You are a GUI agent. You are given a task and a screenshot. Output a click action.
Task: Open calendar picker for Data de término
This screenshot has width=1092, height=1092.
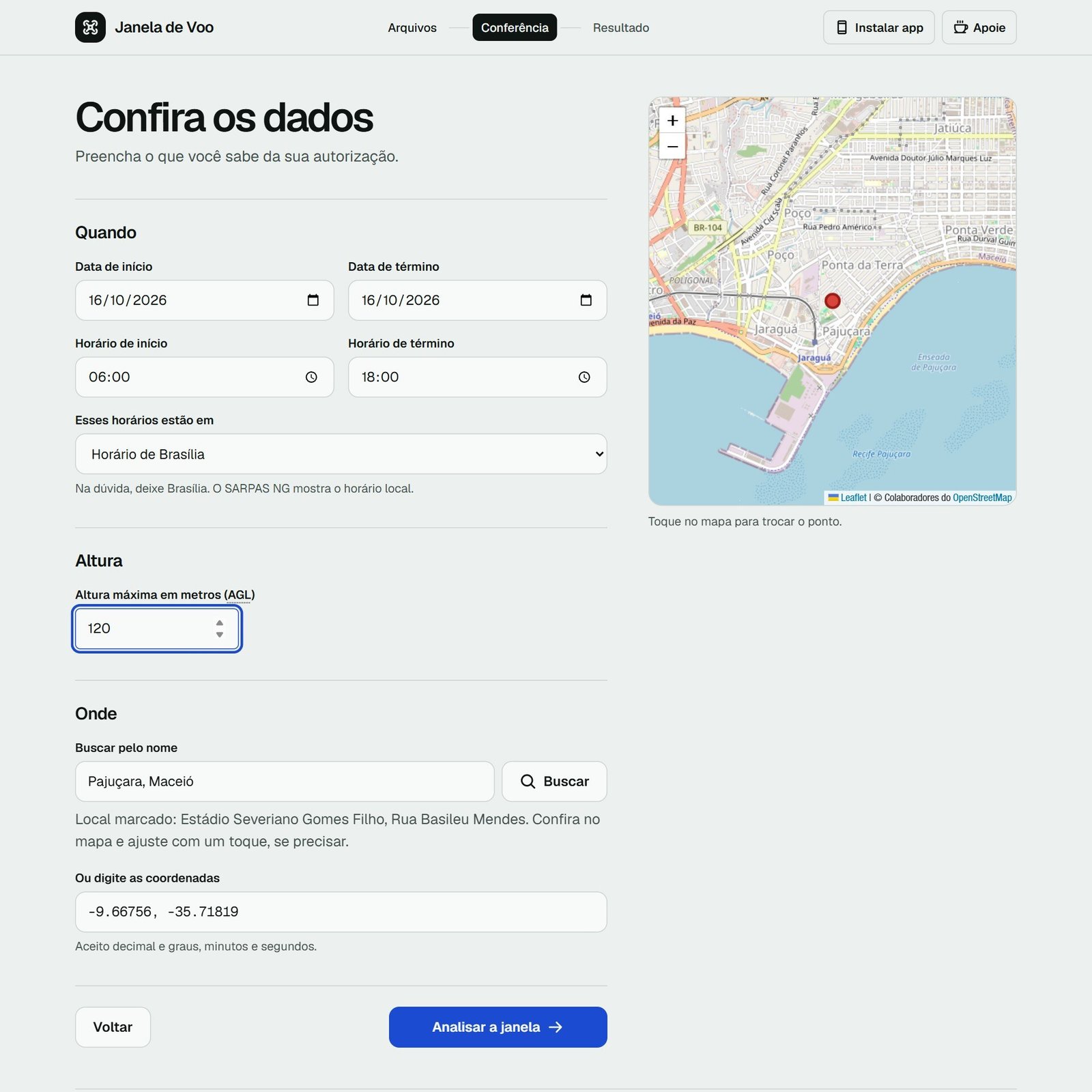tap(586, 300)
